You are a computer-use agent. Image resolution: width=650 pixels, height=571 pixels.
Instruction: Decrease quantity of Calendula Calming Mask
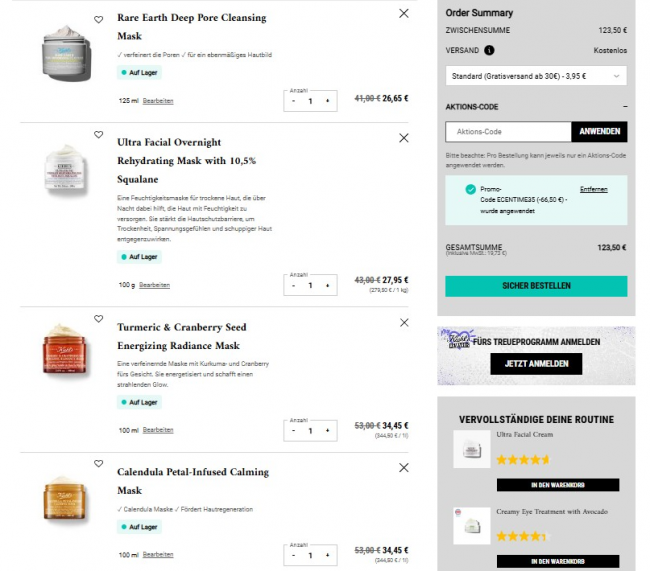pos(294,555)
